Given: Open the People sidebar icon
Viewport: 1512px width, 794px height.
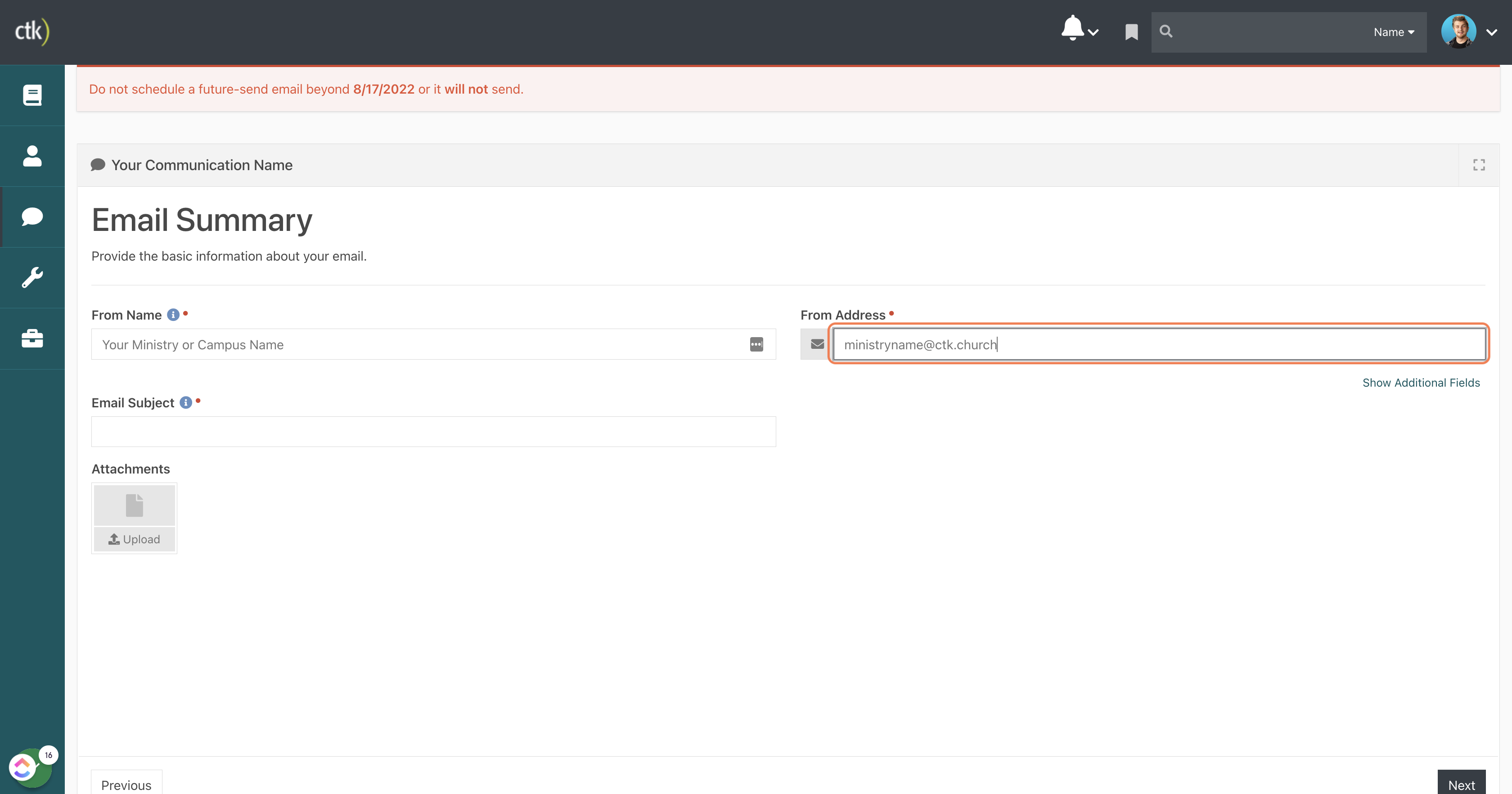Looking at the screenshot, I should pyautogui.click(x=32, y=156).
